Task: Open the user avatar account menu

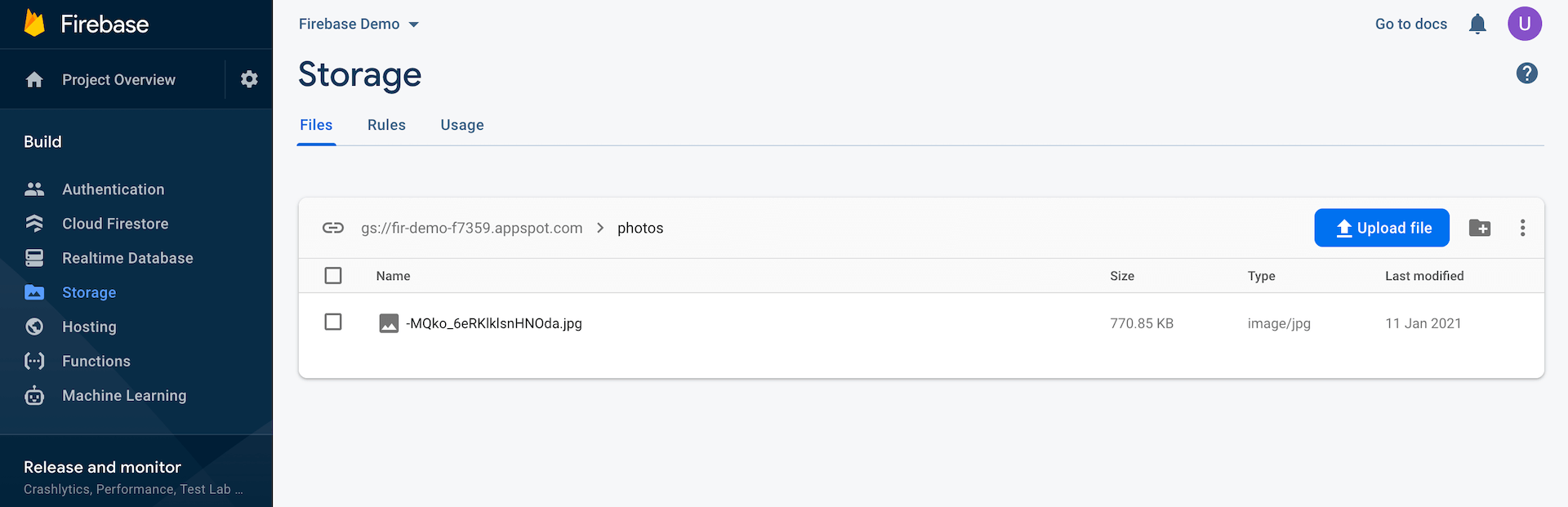Action: click(1524, 24)
